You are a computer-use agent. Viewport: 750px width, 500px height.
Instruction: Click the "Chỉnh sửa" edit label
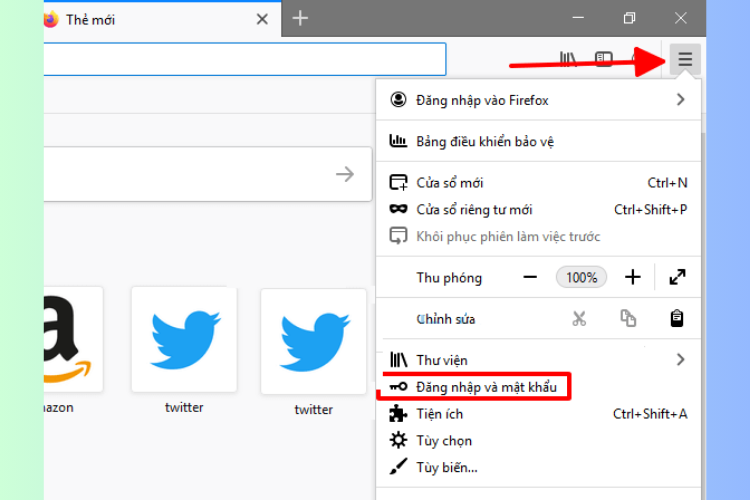point(446,319)
